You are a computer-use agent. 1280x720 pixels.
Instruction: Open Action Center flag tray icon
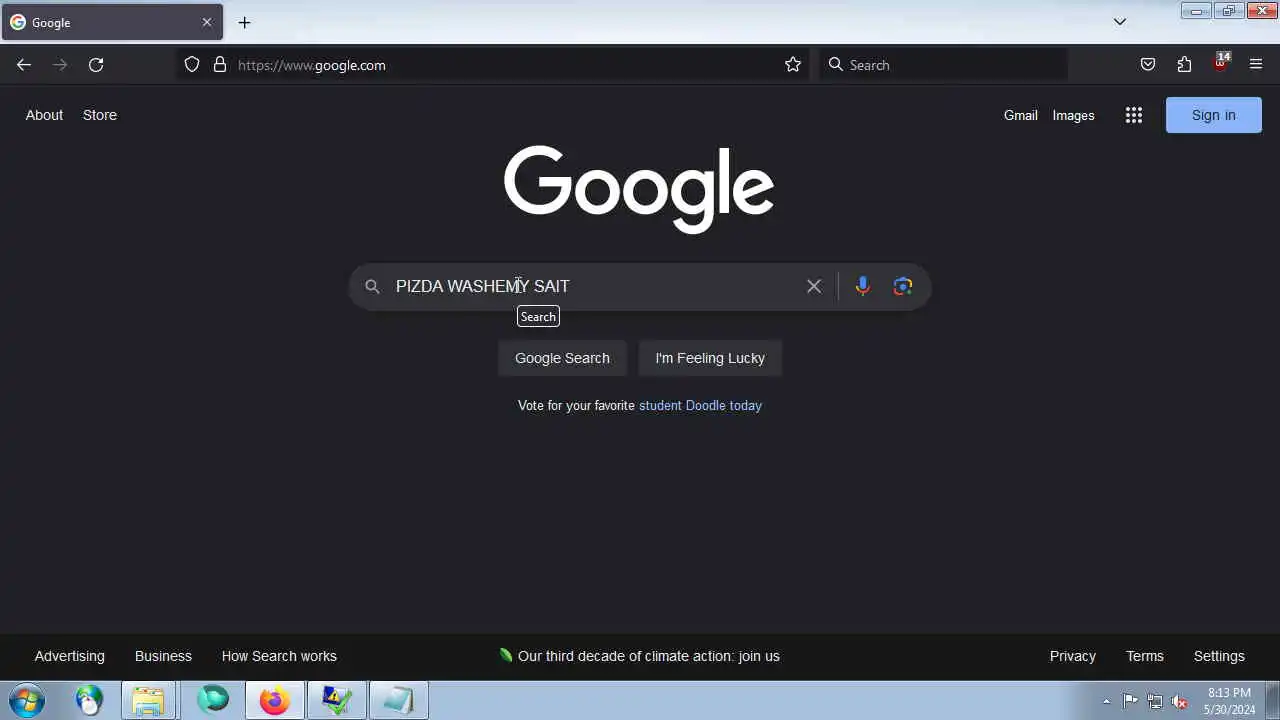pos(1131,701)
